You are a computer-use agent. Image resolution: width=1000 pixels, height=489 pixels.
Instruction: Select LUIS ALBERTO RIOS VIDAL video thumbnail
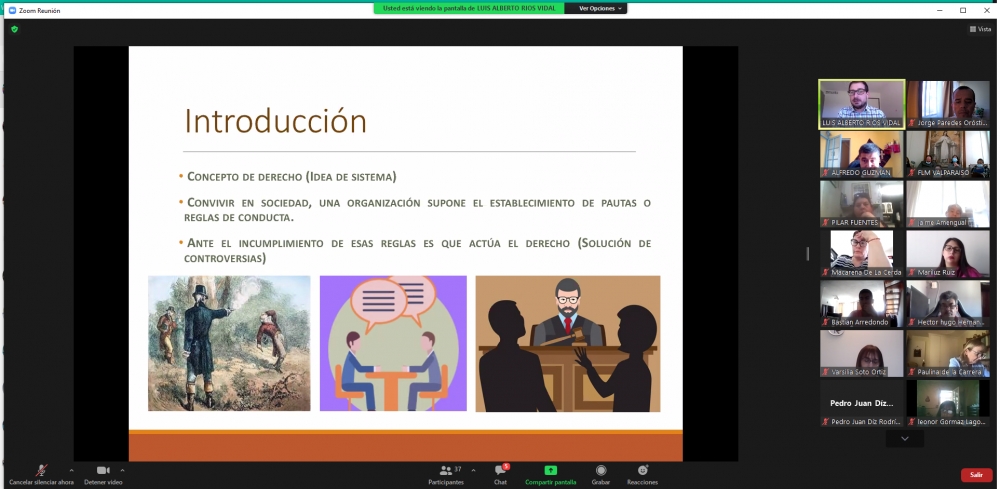[x=861, y=103]
